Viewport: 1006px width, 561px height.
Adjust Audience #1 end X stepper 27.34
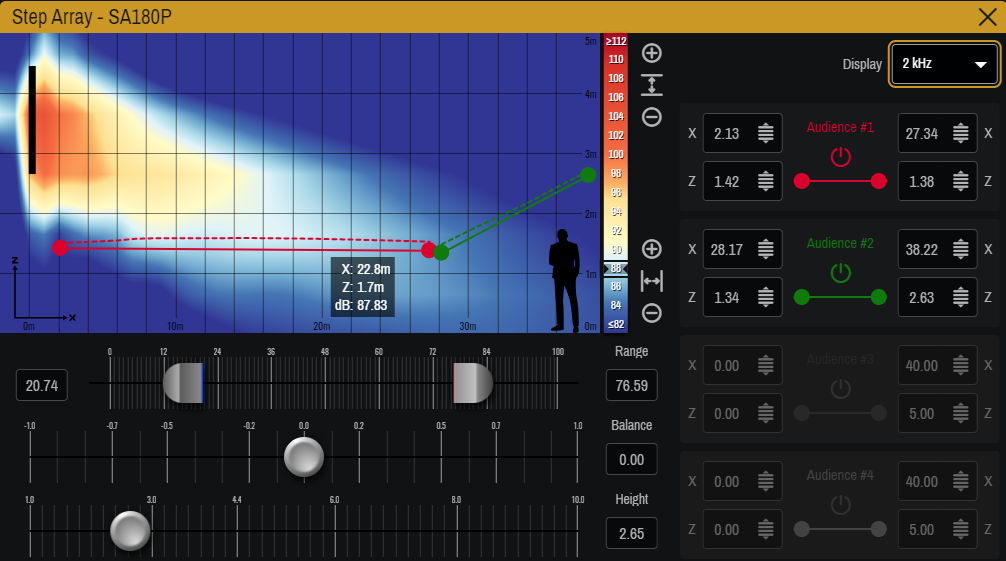960,134
